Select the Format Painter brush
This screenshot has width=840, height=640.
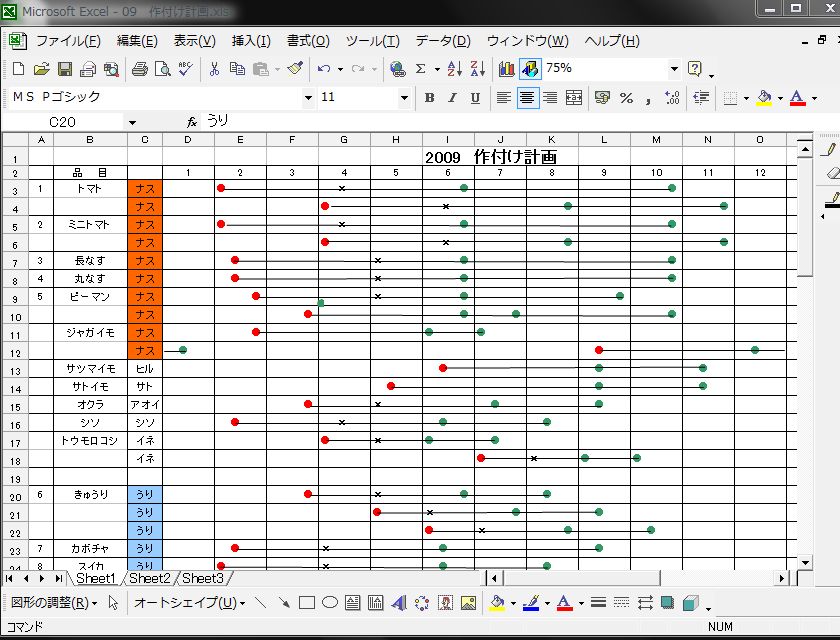pos(295,69)
